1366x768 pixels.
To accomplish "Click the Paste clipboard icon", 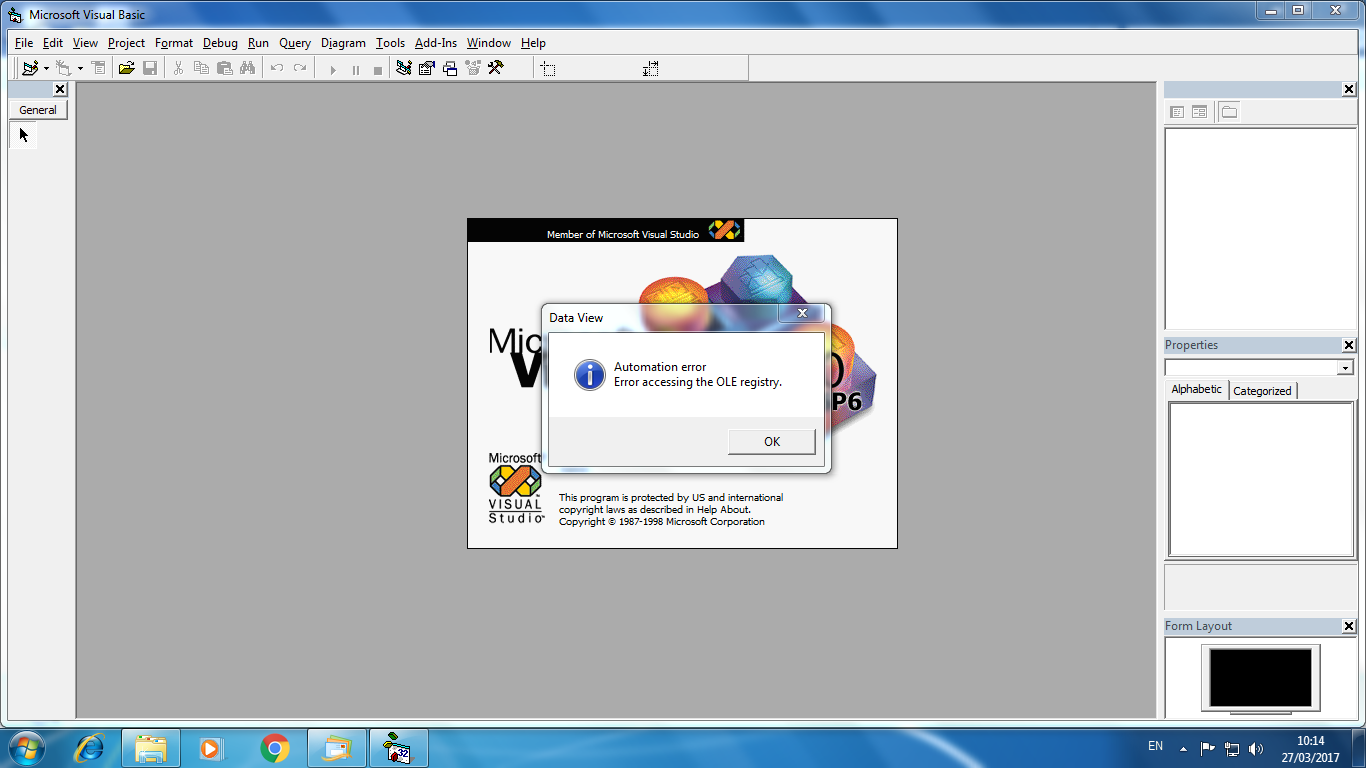I will tap(224, 68).
